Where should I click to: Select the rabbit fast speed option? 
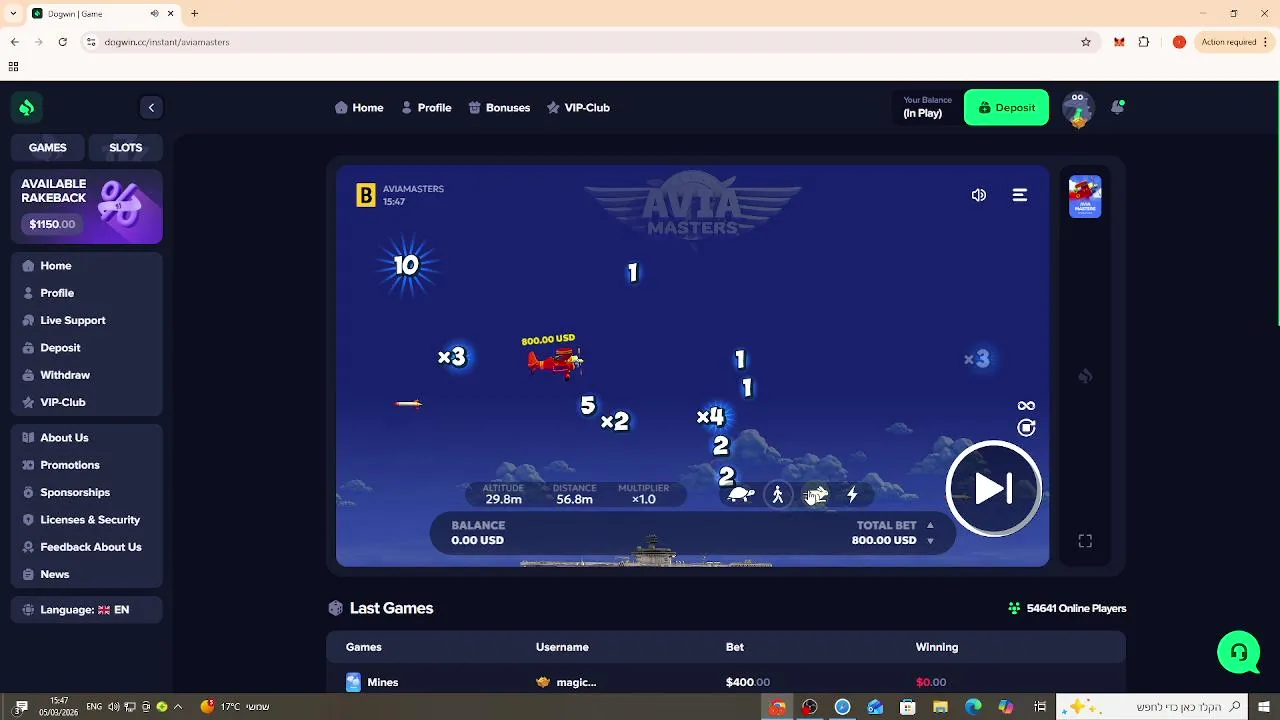coord(816,494)
